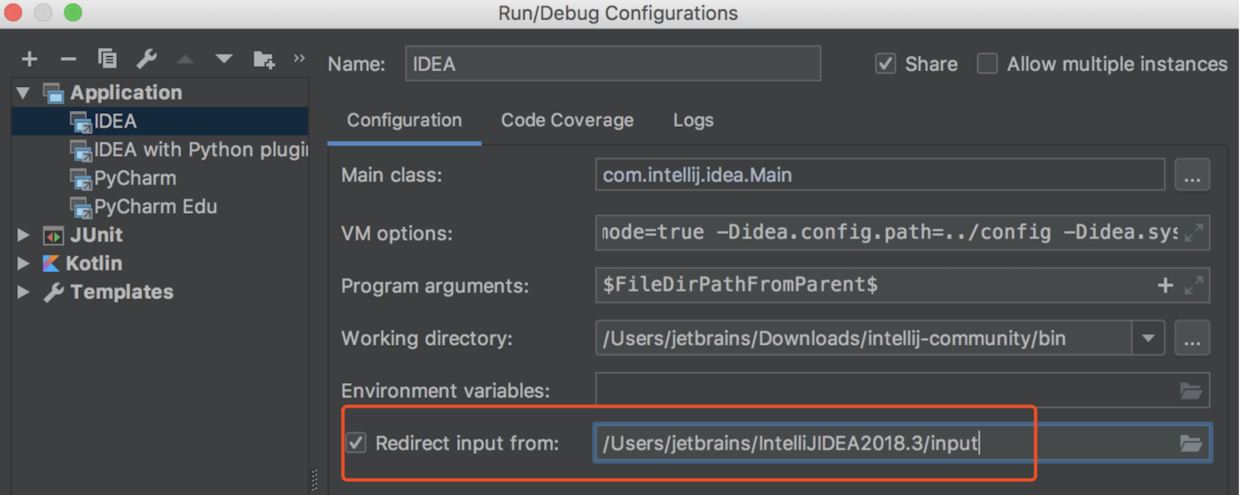
Task: Expand the VM options field editor
Action: [x=1194, y=233]
